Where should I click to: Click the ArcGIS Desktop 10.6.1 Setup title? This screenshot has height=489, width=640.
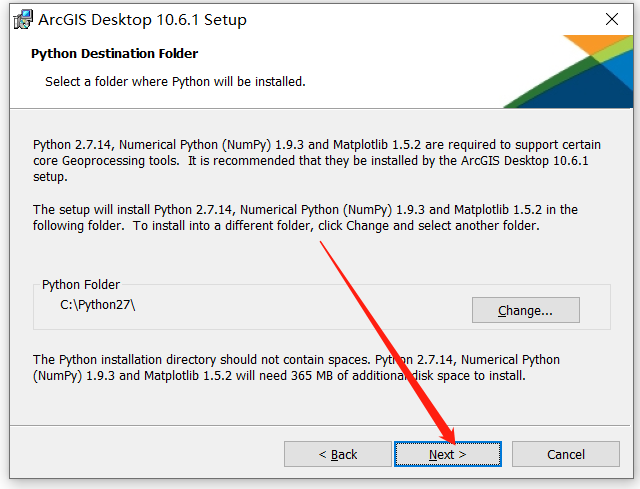[142, 20]
